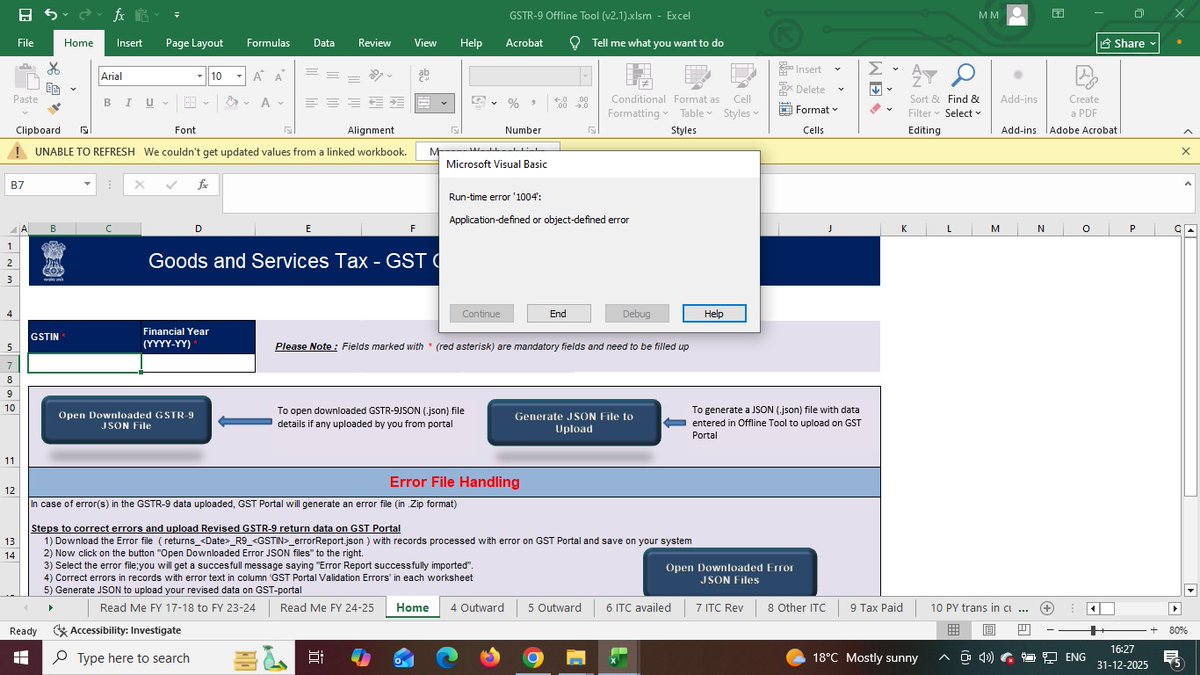Click the Undo arrow icon
The image size is (1200, 675).
click(x=50, y=15)
